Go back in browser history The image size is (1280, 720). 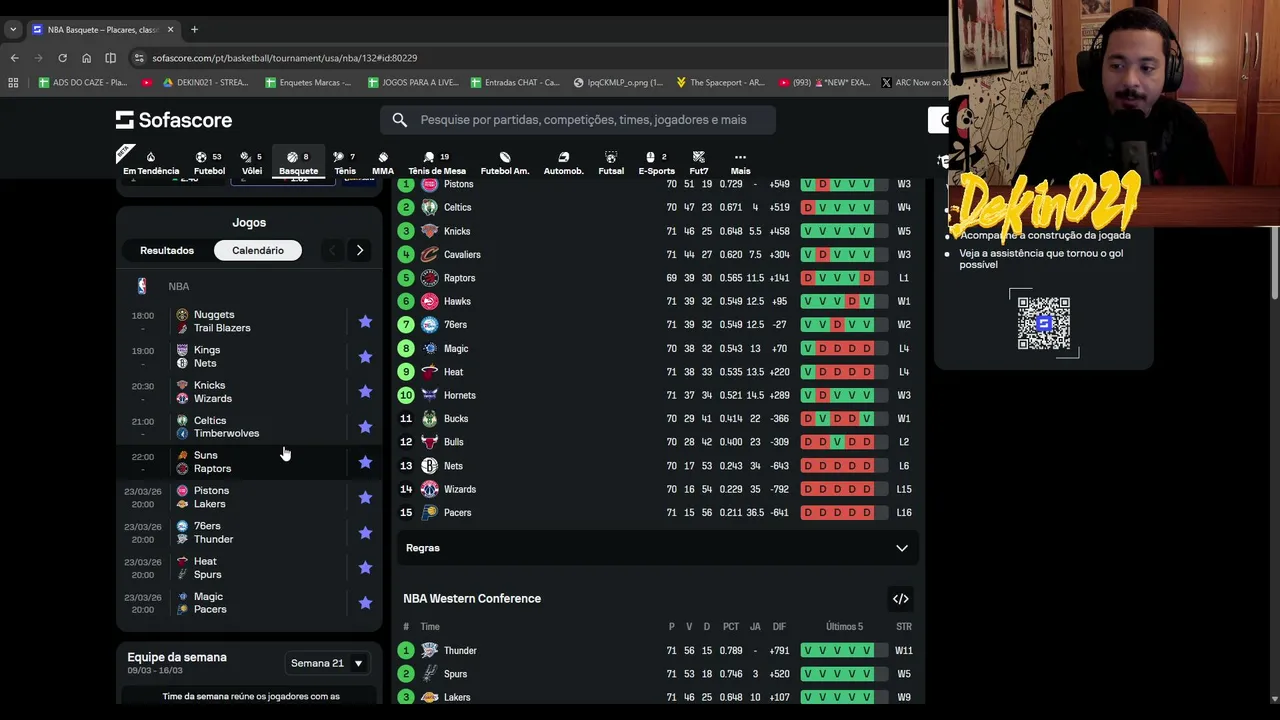click(14, 58)
